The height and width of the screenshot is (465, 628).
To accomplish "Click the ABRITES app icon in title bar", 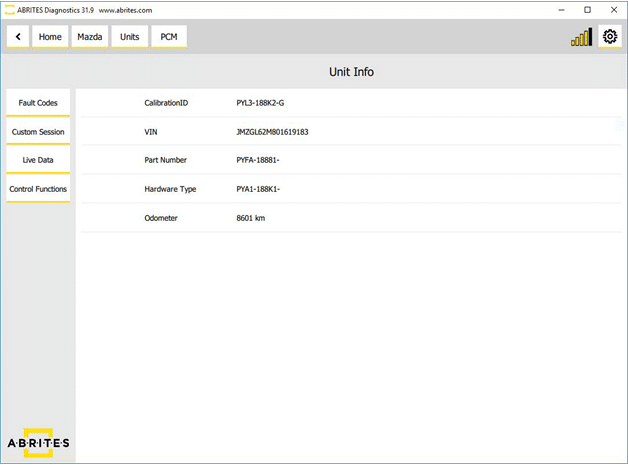I will click(x=9, y=9).
